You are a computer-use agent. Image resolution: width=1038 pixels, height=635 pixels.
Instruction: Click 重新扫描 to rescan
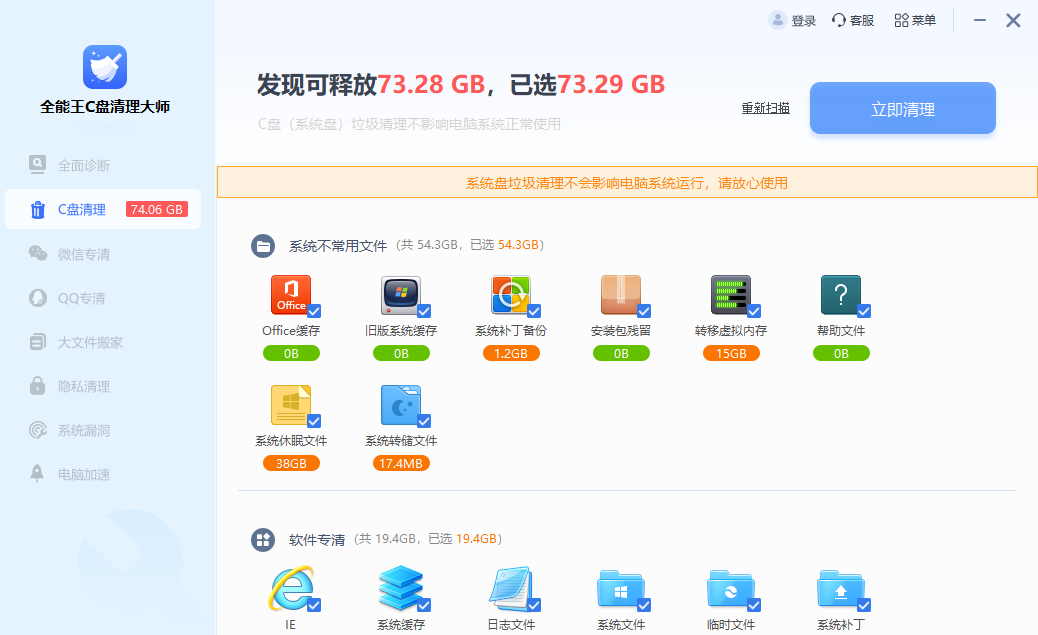click(x=768, y=108)
